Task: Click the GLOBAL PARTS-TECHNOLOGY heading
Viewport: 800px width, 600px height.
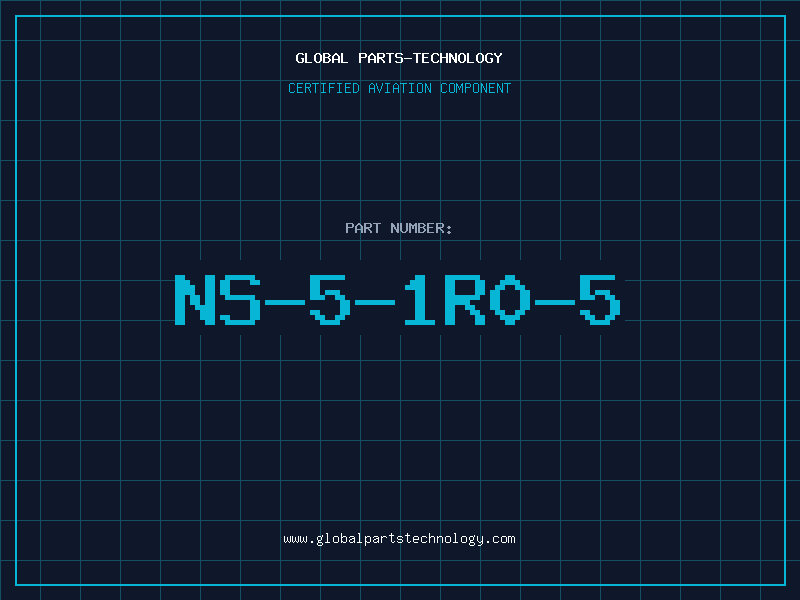Action: pos(399,58)
